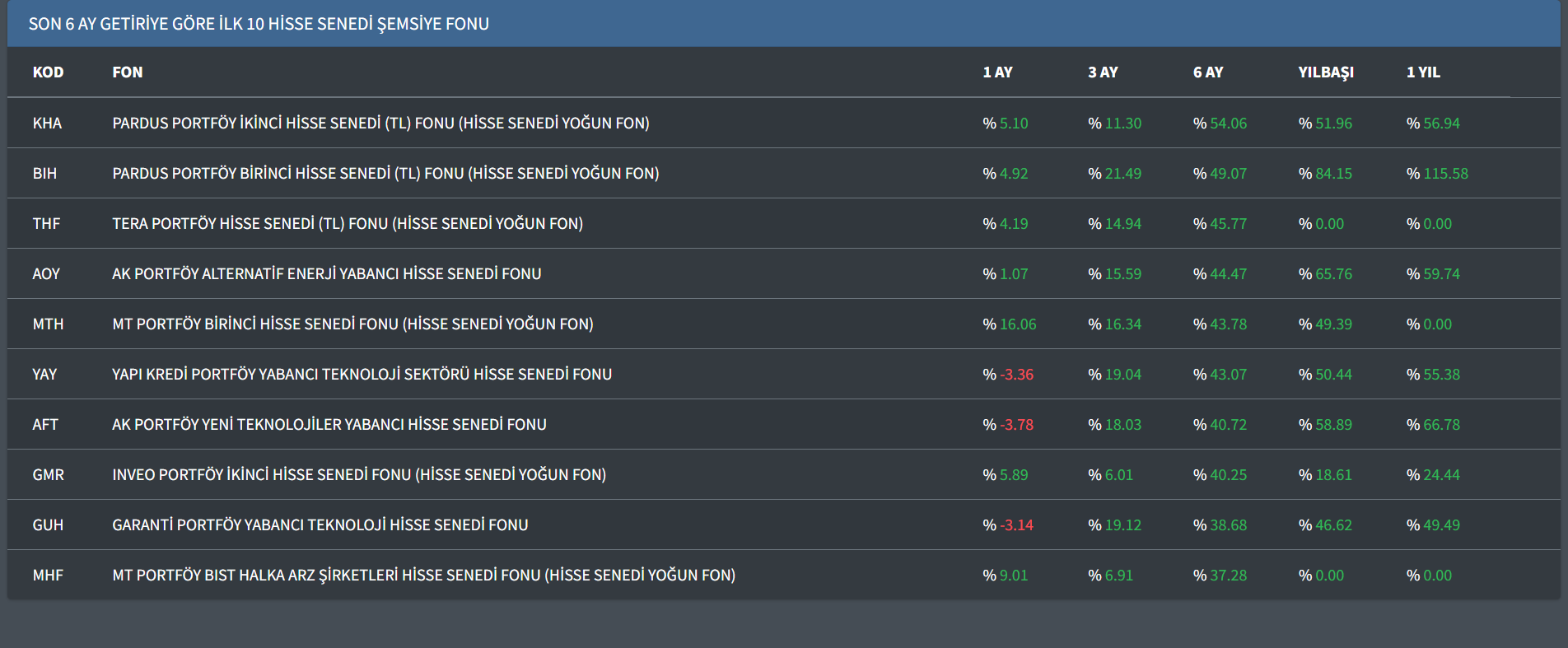Click the YILBAŞI column header
This screenshot has width=1568, height=648.
point(1326,72)
